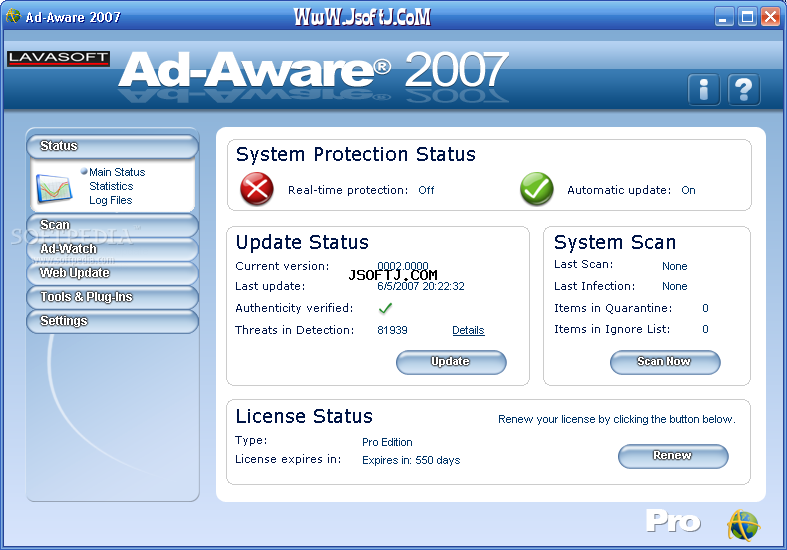Image resolution: width=787 pixels, height=550 pixels.
Task: Click the globe icon beside Pro logo
Action: [743, 524]
